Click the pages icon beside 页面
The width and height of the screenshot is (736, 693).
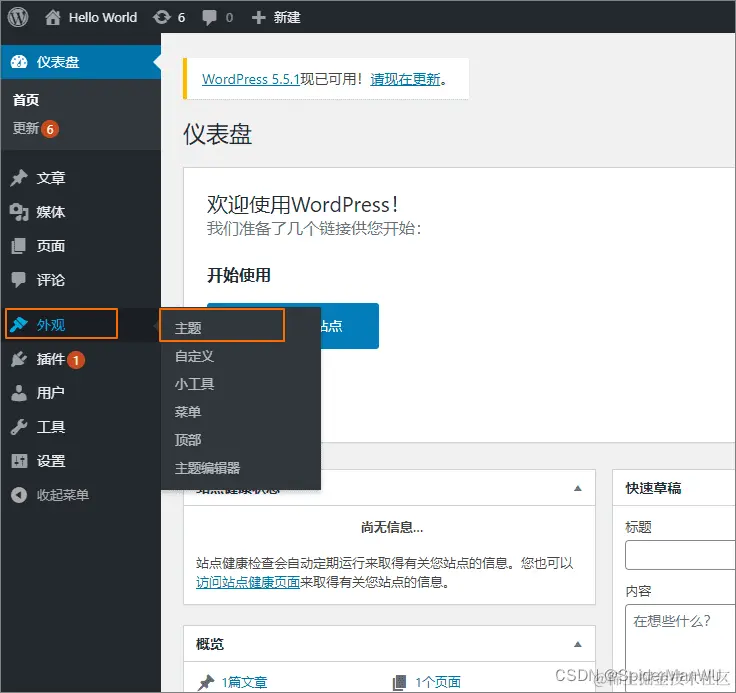(x=18, y=246)
